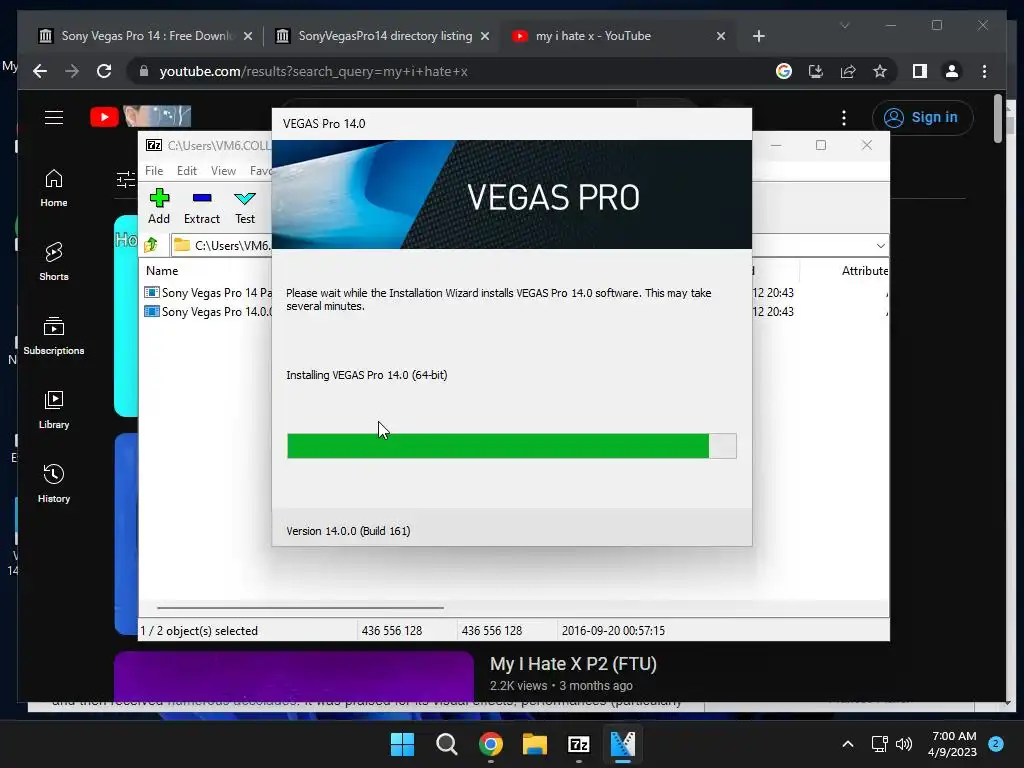This screenshot has height=768, width=1024.
Task: Click the YouTube page vertical scrollbar
Action: 997,119
